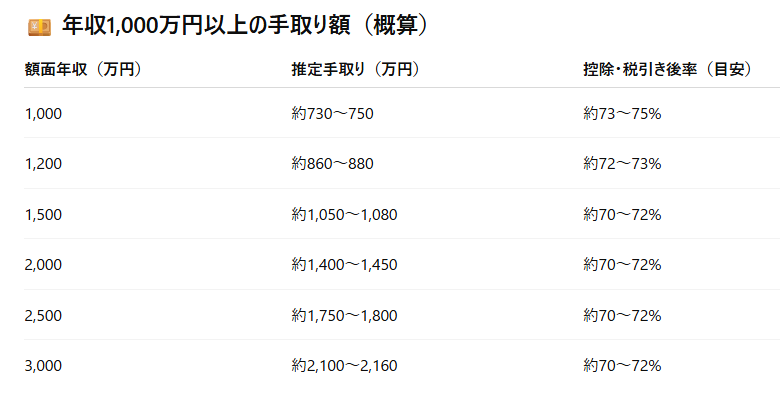
Task: Click the yen banknote emoji icon
Action: click(x=39, y=27)
